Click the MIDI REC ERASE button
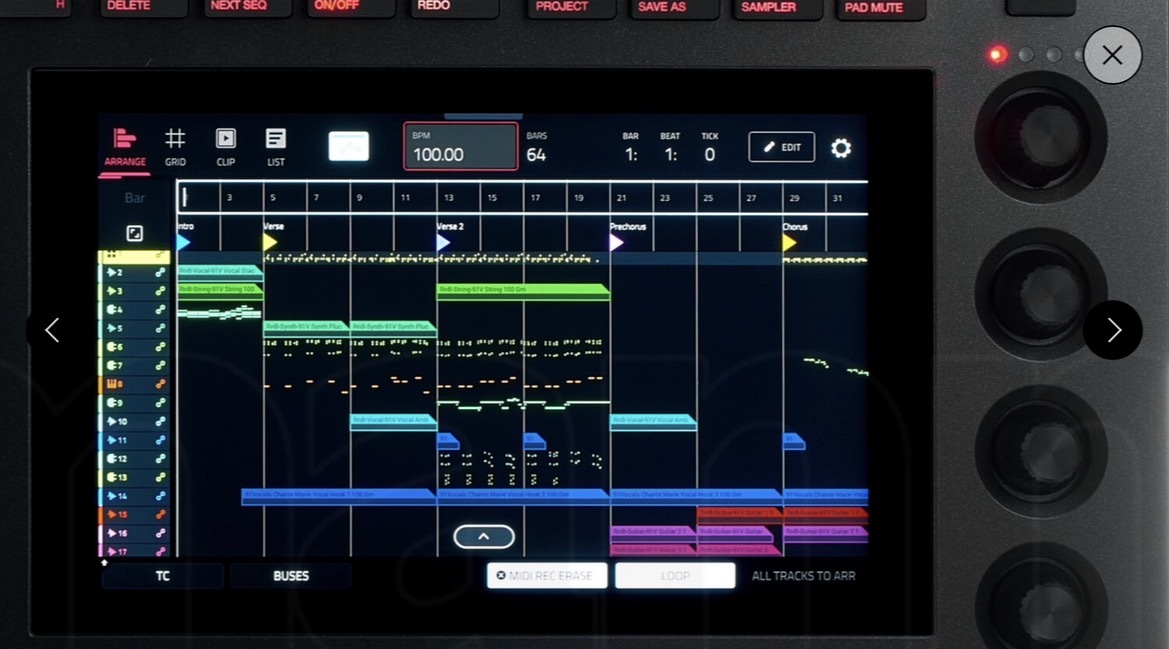 (547, 575)
